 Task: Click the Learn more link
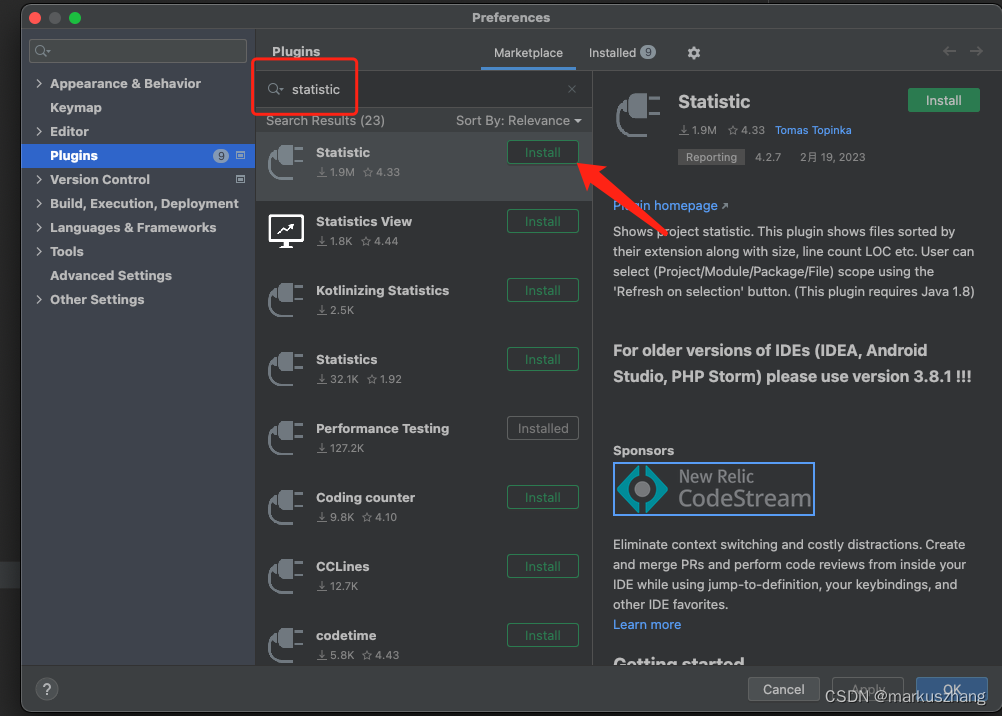pos(647,625)
